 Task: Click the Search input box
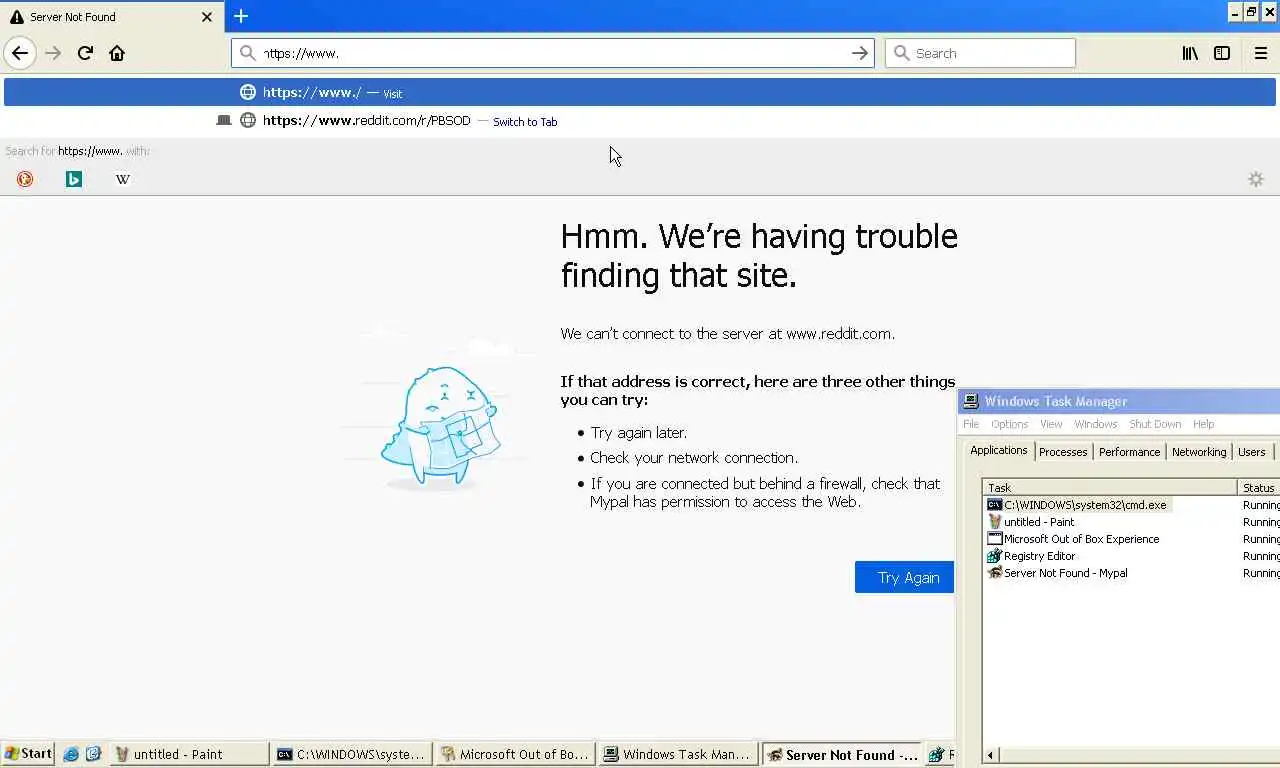pyautogui.click(x=980, y=53)
